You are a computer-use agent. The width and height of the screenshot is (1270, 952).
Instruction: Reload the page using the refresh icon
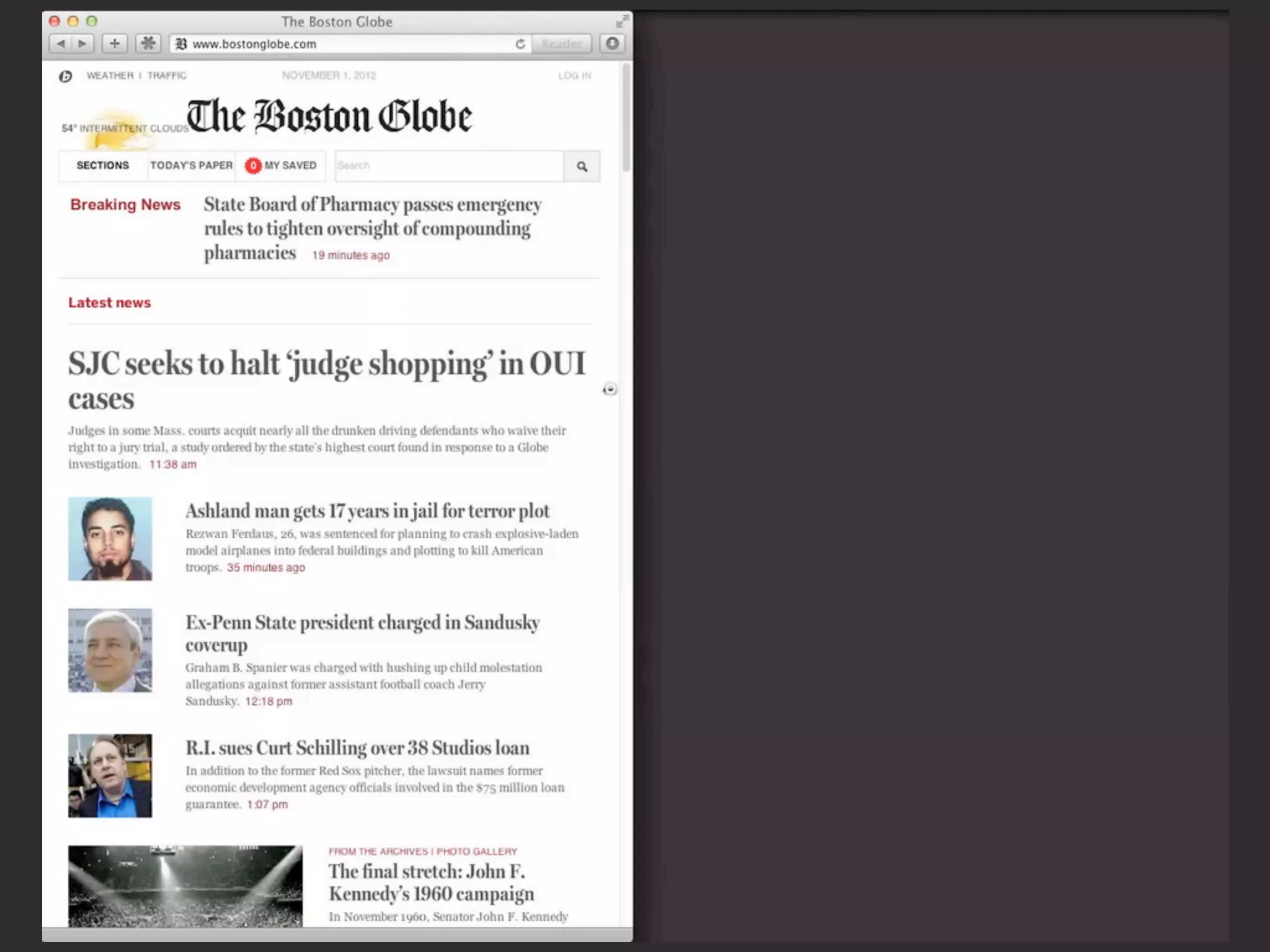[520, 44]
